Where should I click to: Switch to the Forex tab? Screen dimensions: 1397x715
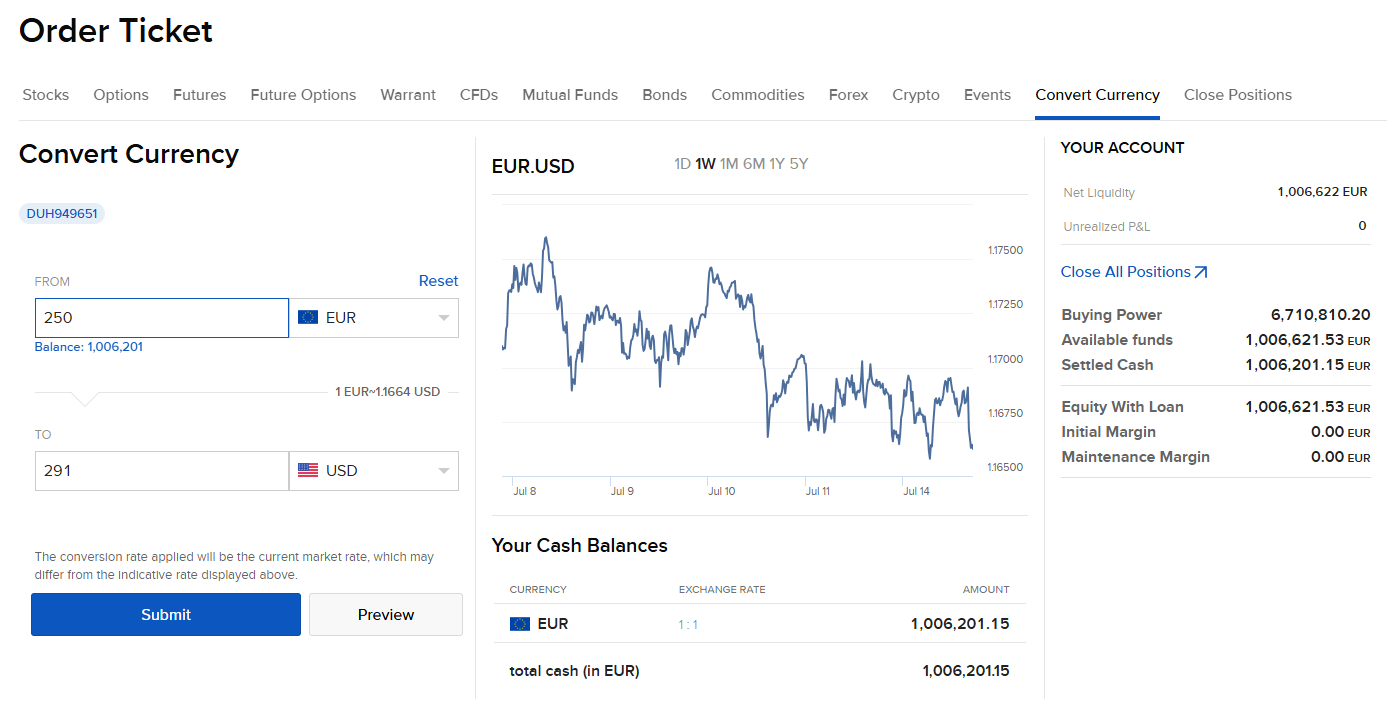(x=848, y=94)
